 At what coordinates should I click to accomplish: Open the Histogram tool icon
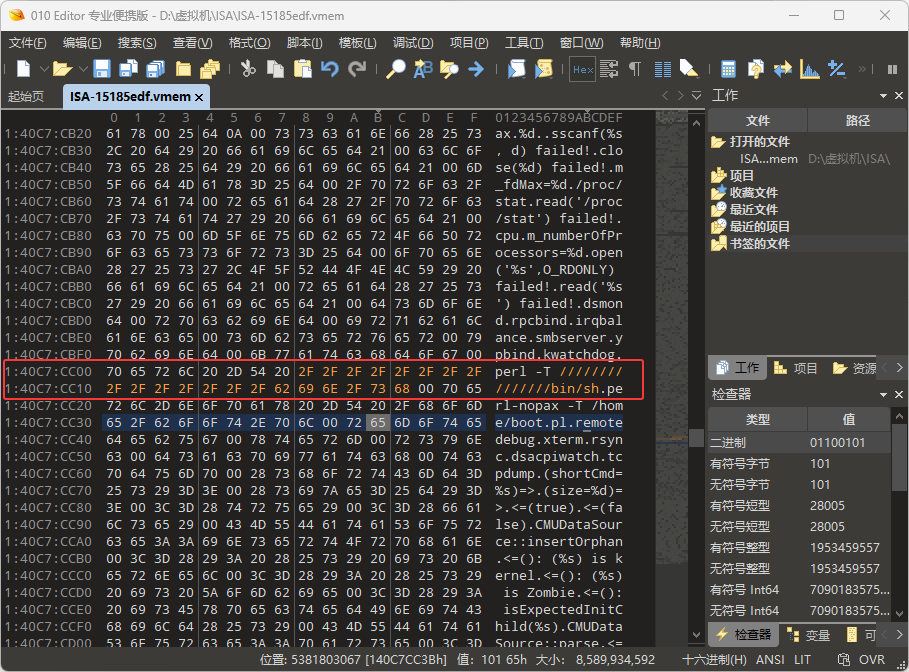809,69
